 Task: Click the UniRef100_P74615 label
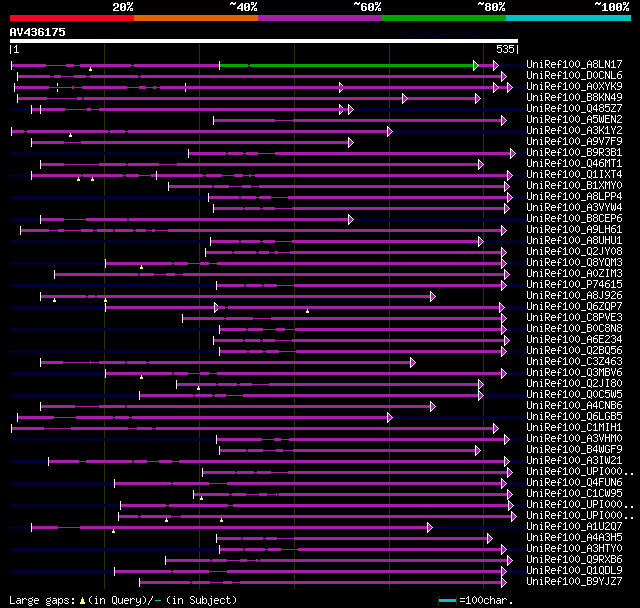pyautogui.click(x=574, y=284)
